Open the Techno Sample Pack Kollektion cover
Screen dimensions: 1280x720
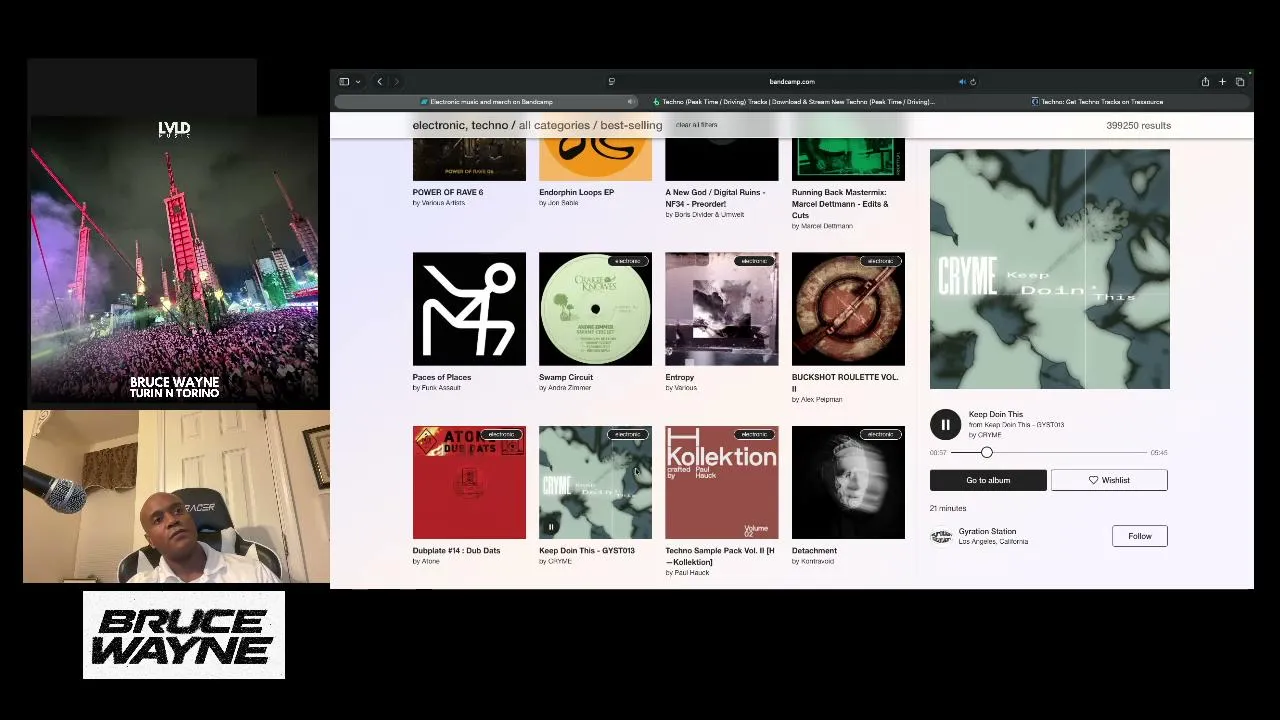click(x=721, y=483)
